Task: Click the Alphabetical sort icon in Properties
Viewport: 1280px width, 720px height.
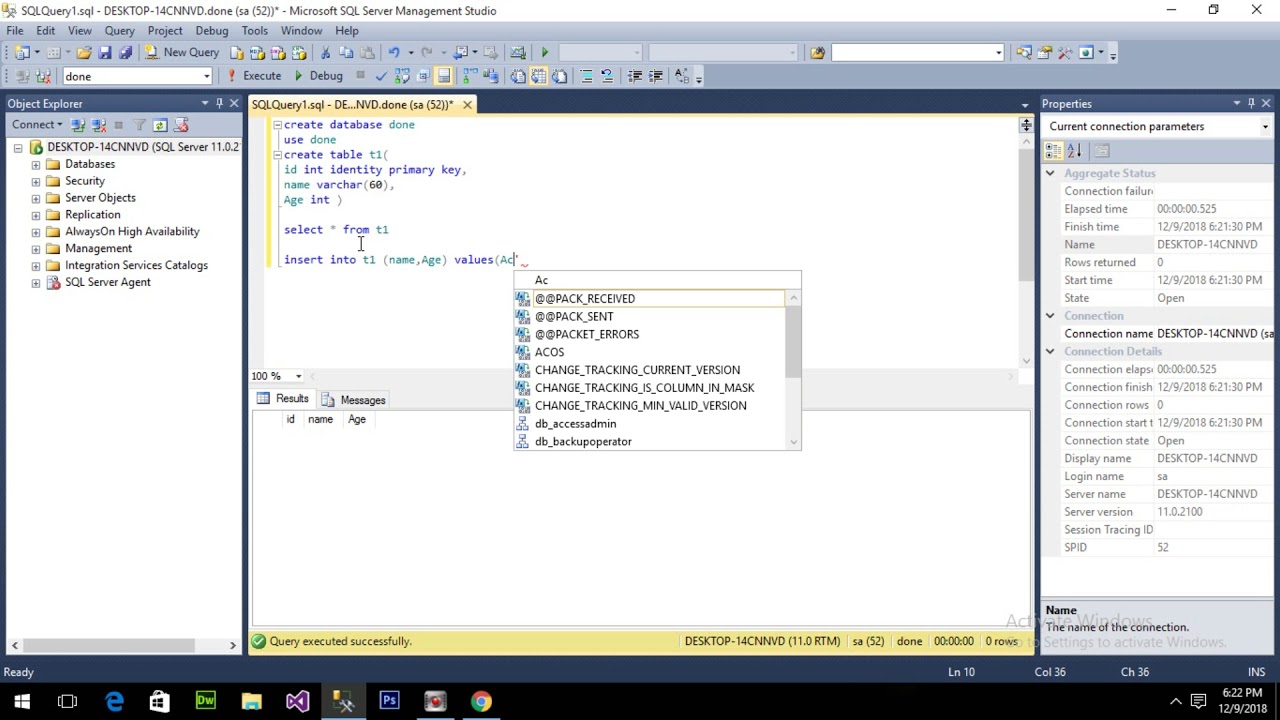Action: click(x=1074, y=151)
